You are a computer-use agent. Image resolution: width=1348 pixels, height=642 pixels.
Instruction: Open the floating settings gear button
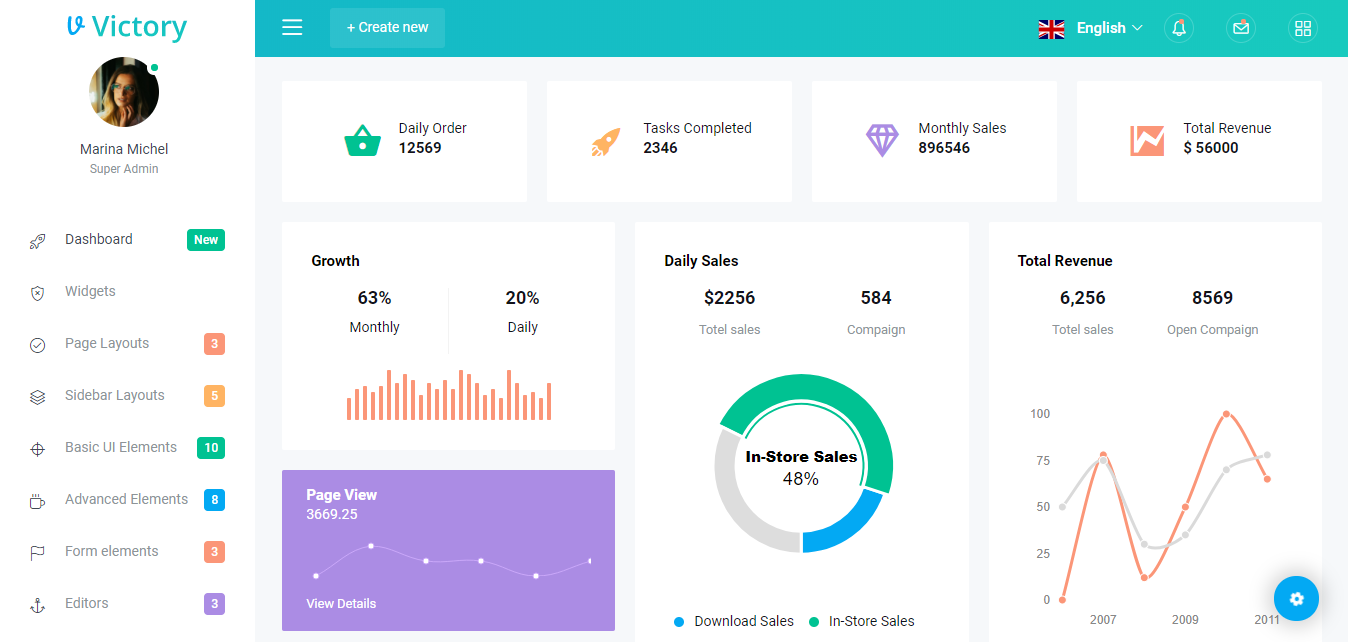pos(1296,598)
